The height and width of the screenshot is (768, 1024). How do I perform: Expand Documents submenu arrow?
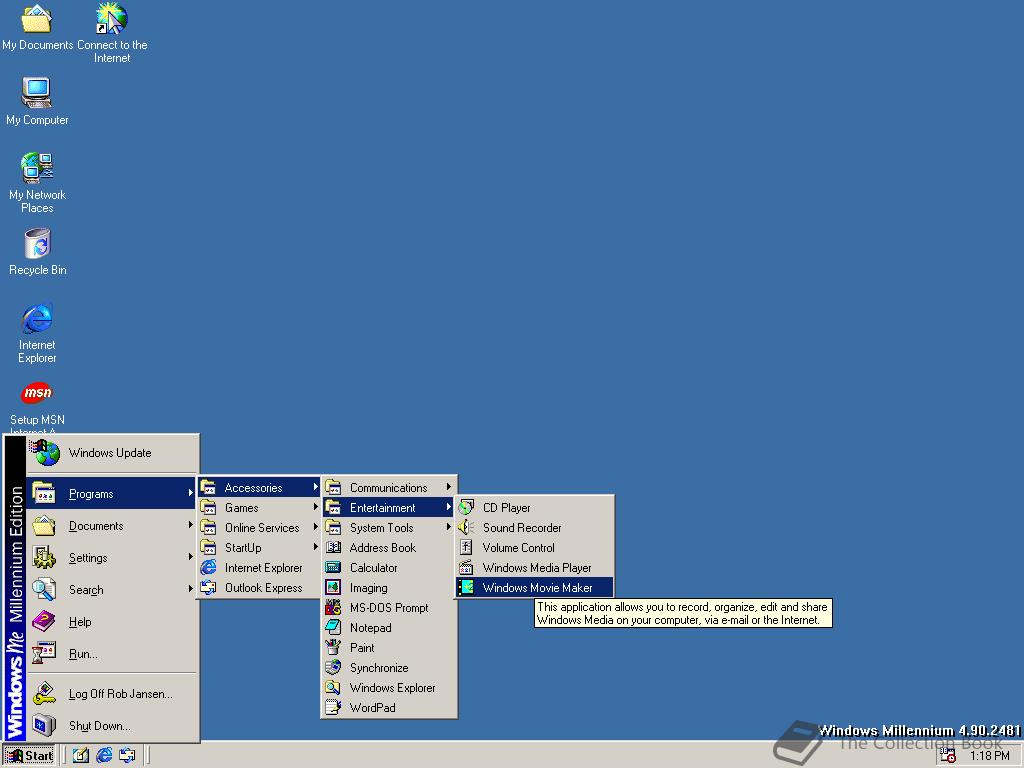190,525
